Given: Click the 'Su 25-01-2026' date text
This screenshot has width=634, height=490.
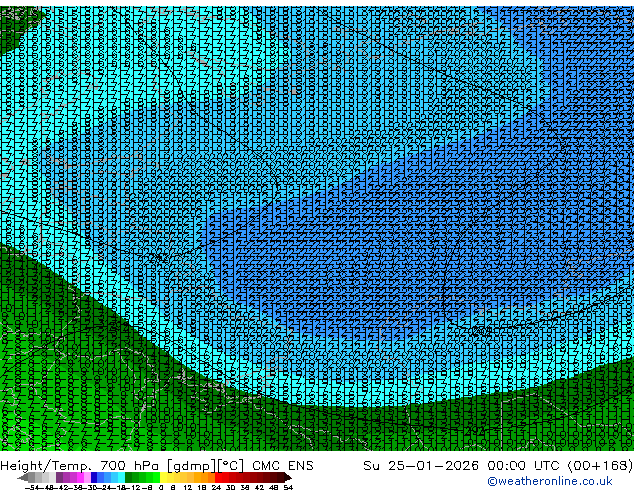Looking at the screenshot, I should coord(421,466).
